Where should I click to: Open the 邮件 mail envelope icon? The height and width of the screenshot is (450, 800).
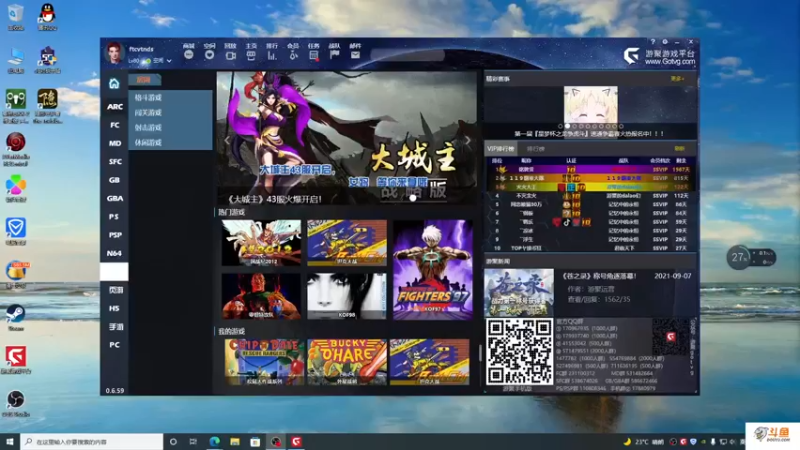point(356,55)
